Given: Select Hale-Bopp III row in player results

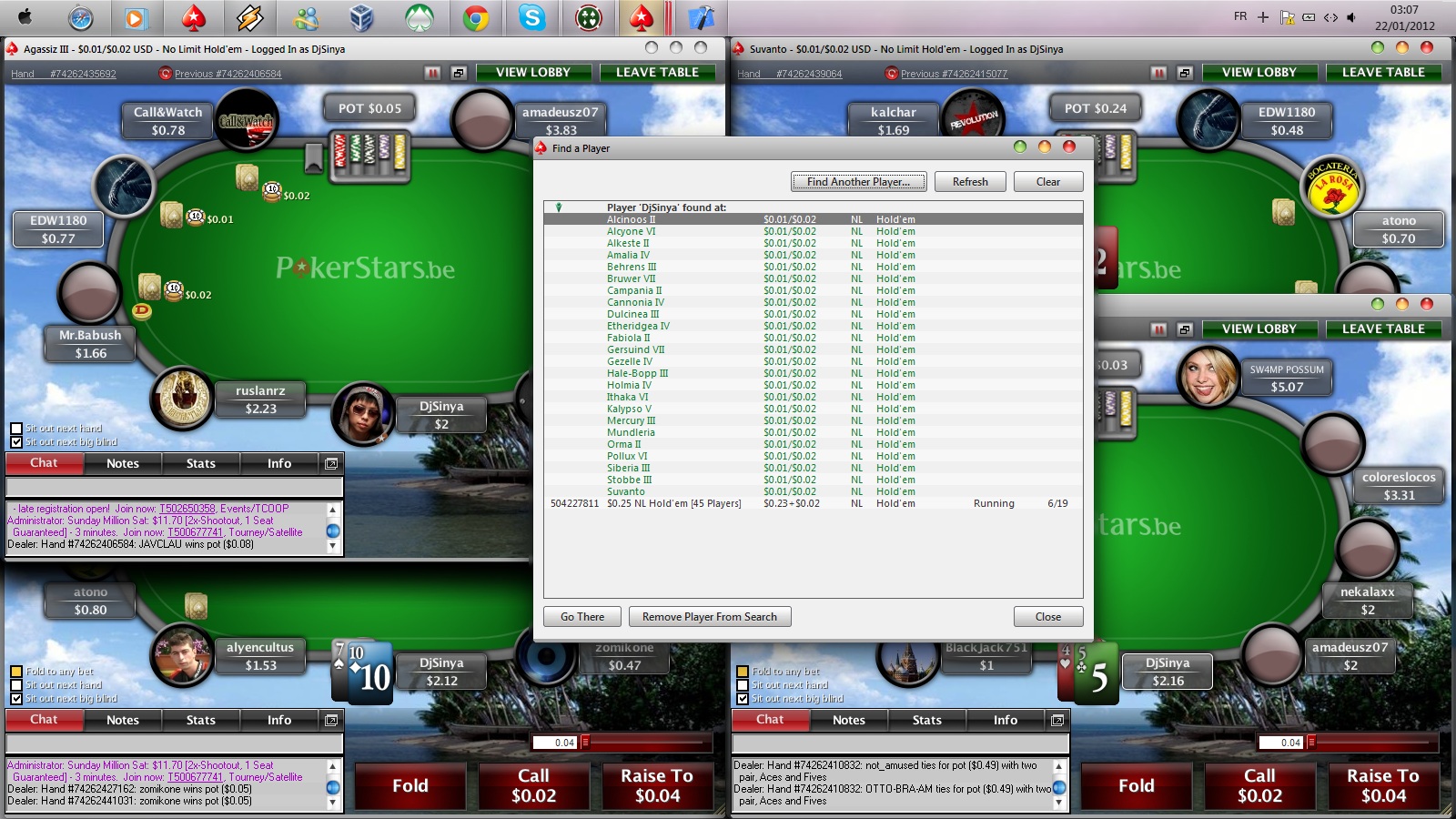Looking at the screenshot, I should point(814,373).
